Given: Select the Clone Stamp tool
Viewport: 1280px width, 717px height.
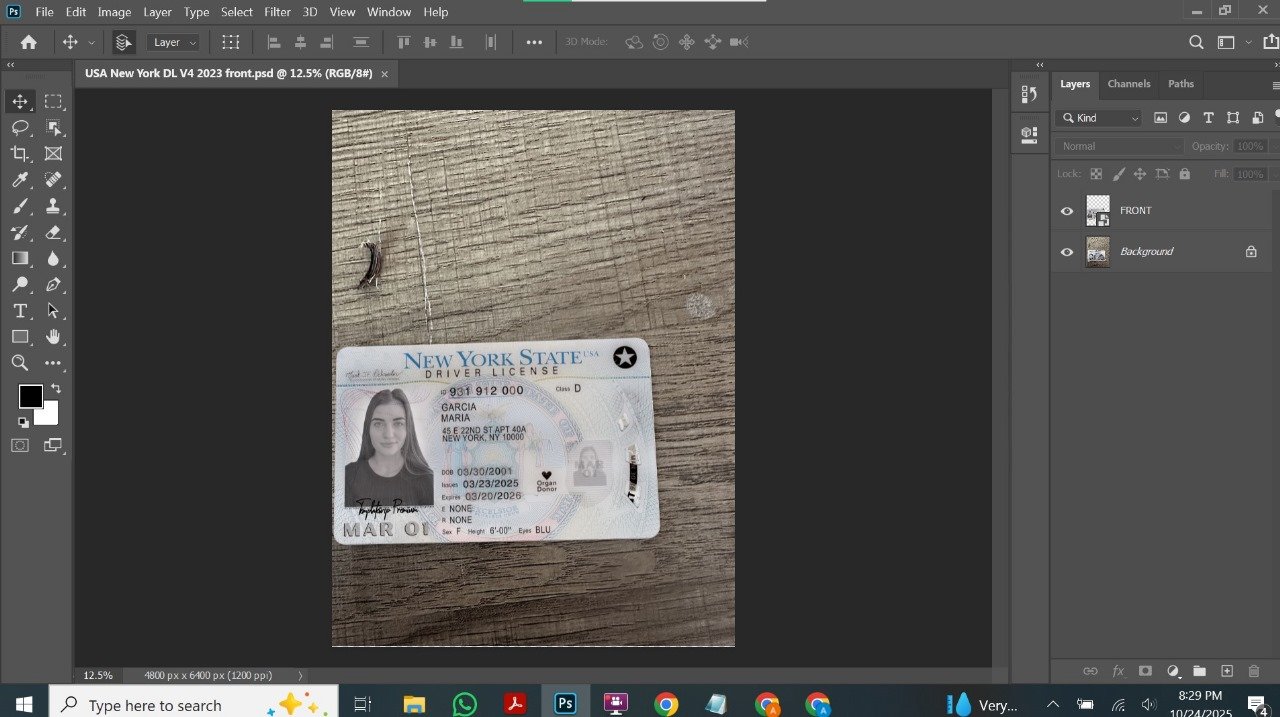Looking at the screenshot, I should pos(53,206).
